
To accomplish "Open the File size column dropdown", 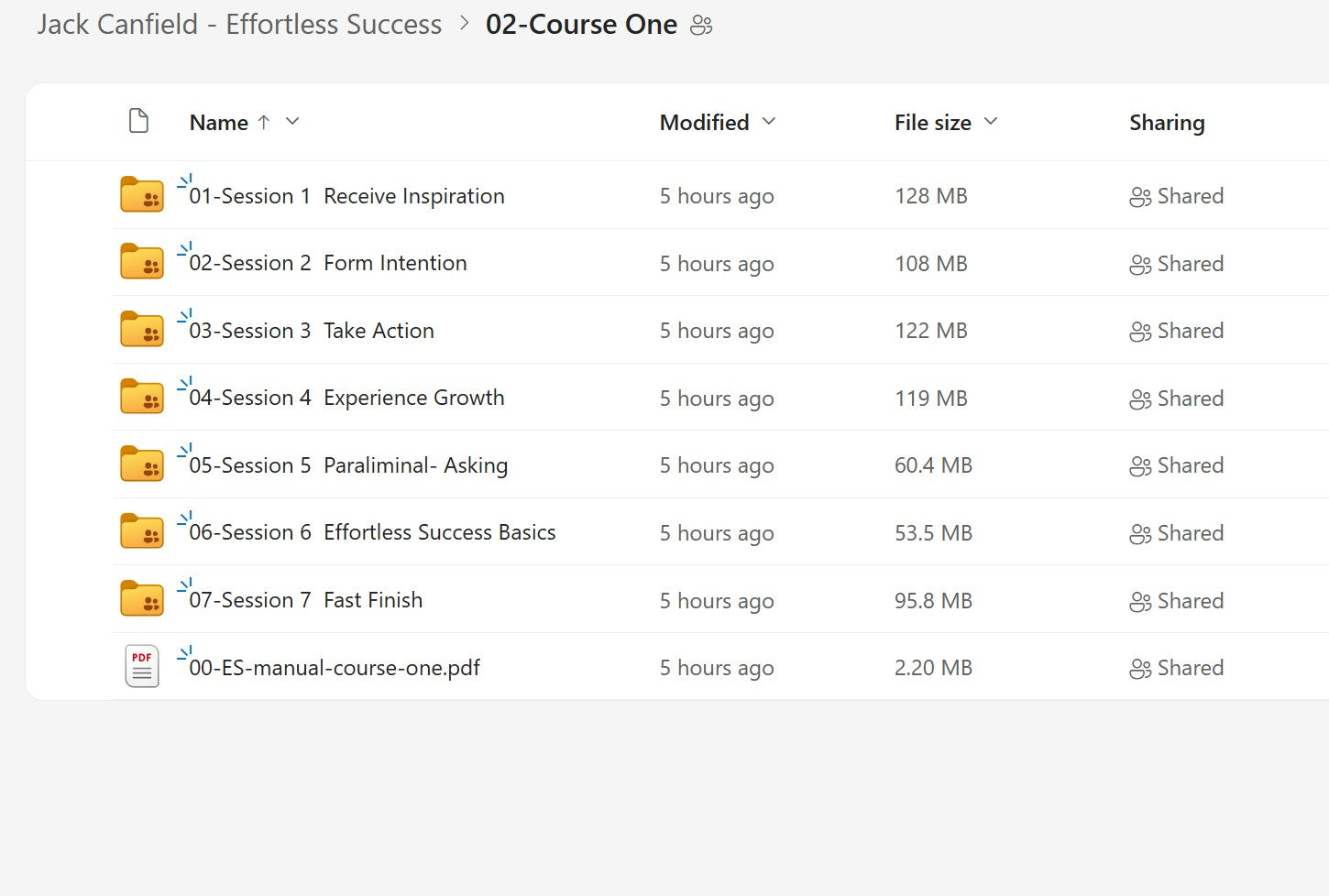I will tap(991, 121).
